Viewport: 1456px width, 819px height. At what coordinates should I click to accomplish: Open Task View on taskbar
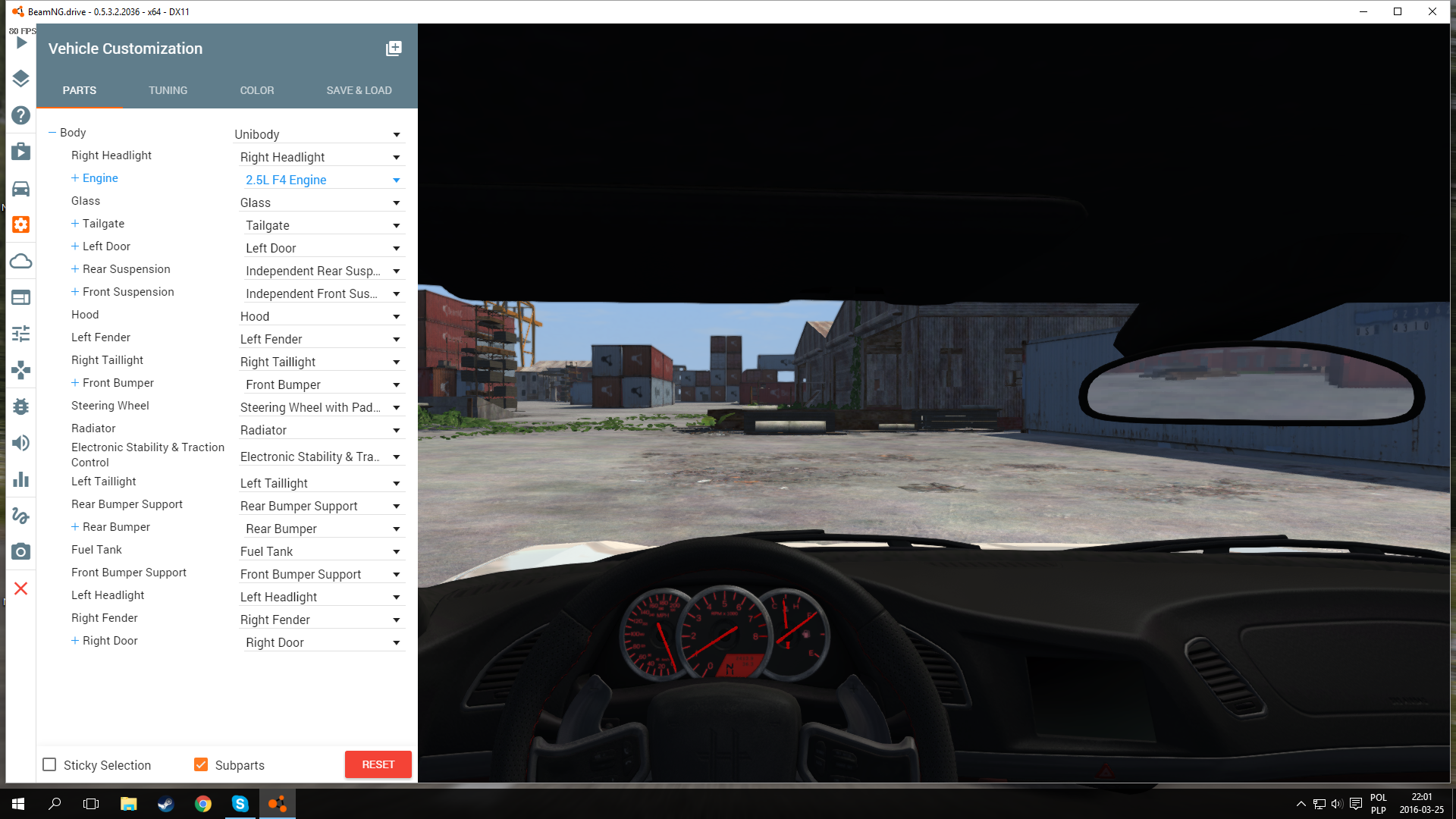(91, 804)
